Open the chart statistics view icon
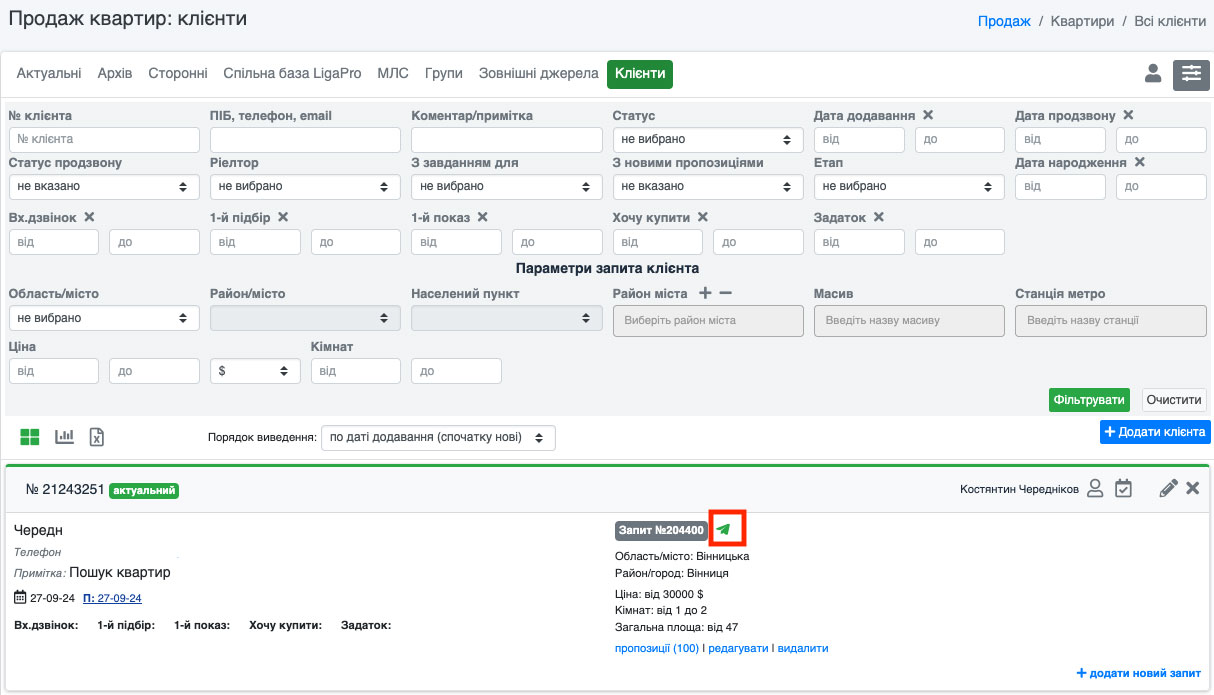Image resolution: width=1214 pixels, height=695 pixels. (65, 437)
